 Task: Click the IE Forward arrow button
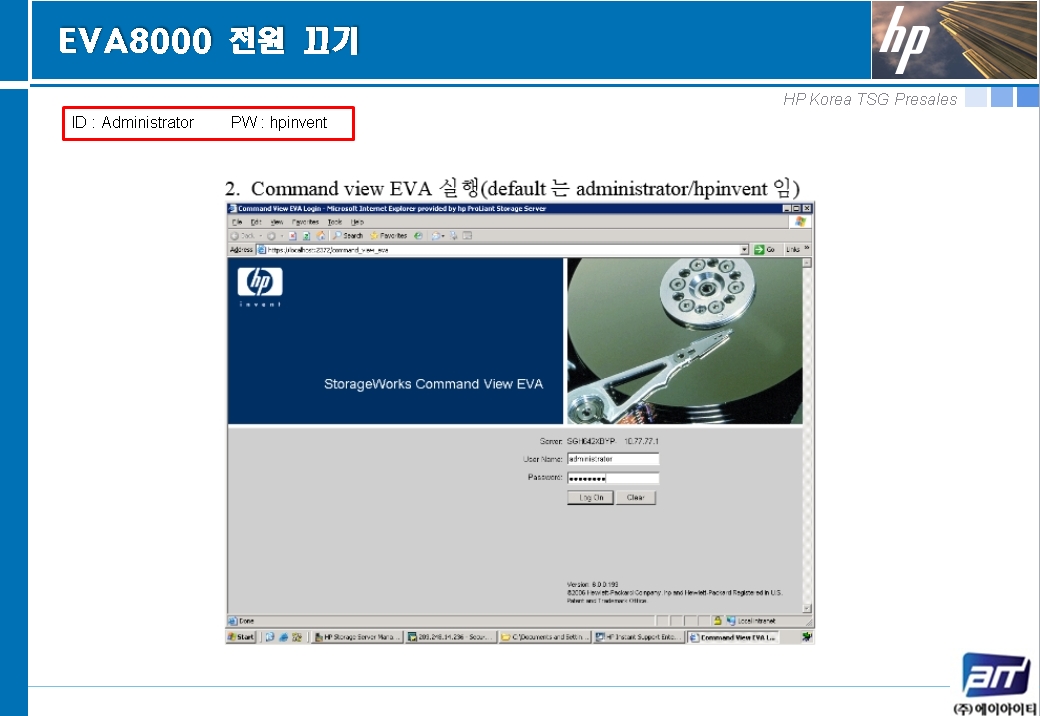(271, 235)
